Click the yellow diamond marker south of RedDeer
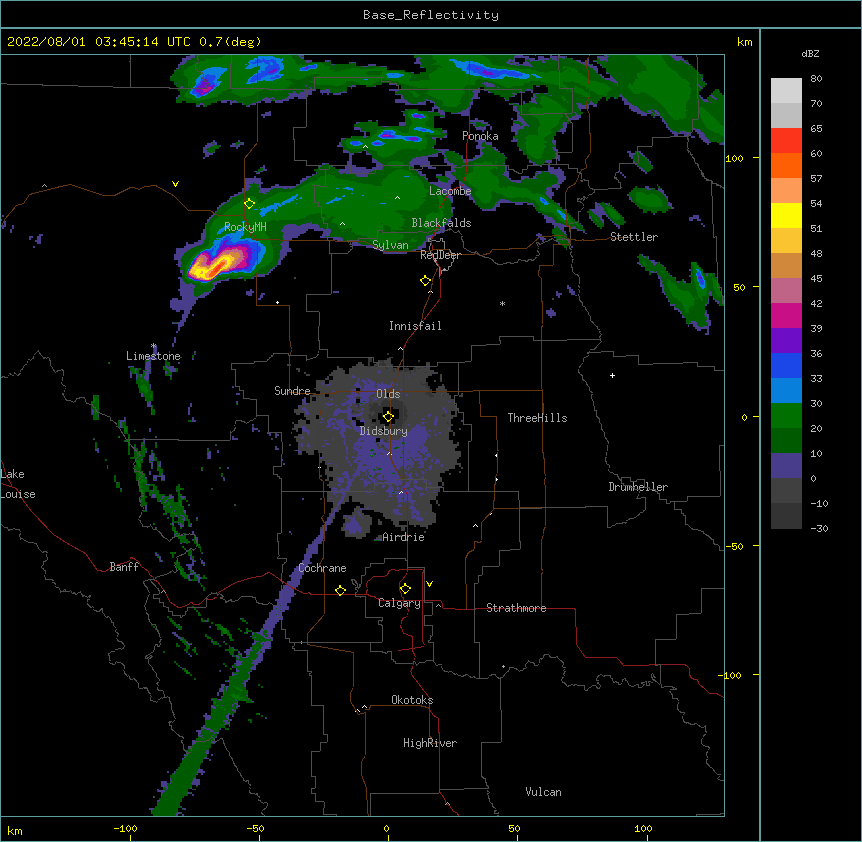Screen dimensions: 862x842 click(x=426, y=281)
